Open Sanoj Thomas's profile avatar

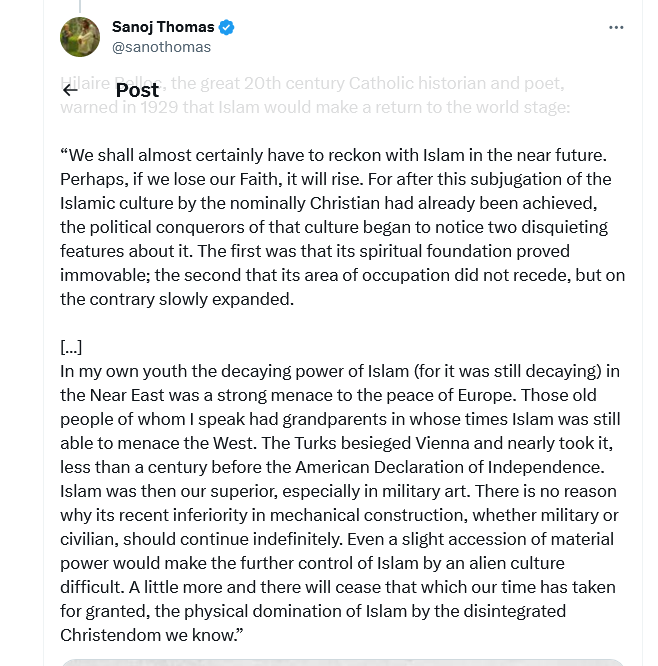point(80,37)
